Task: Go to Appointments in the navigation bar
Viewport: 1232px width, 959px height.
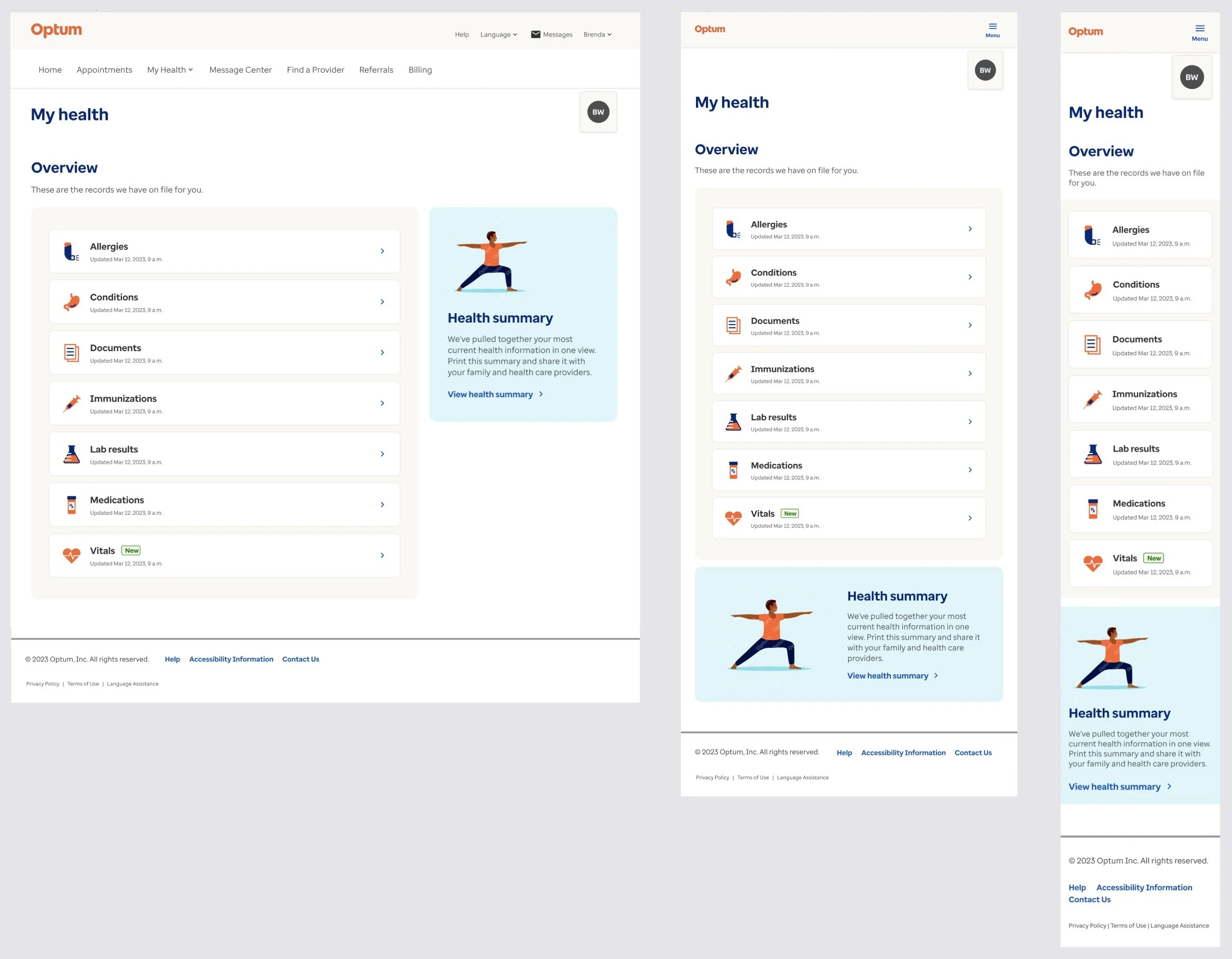Action: pyautogui.click(x=104, y=70)
